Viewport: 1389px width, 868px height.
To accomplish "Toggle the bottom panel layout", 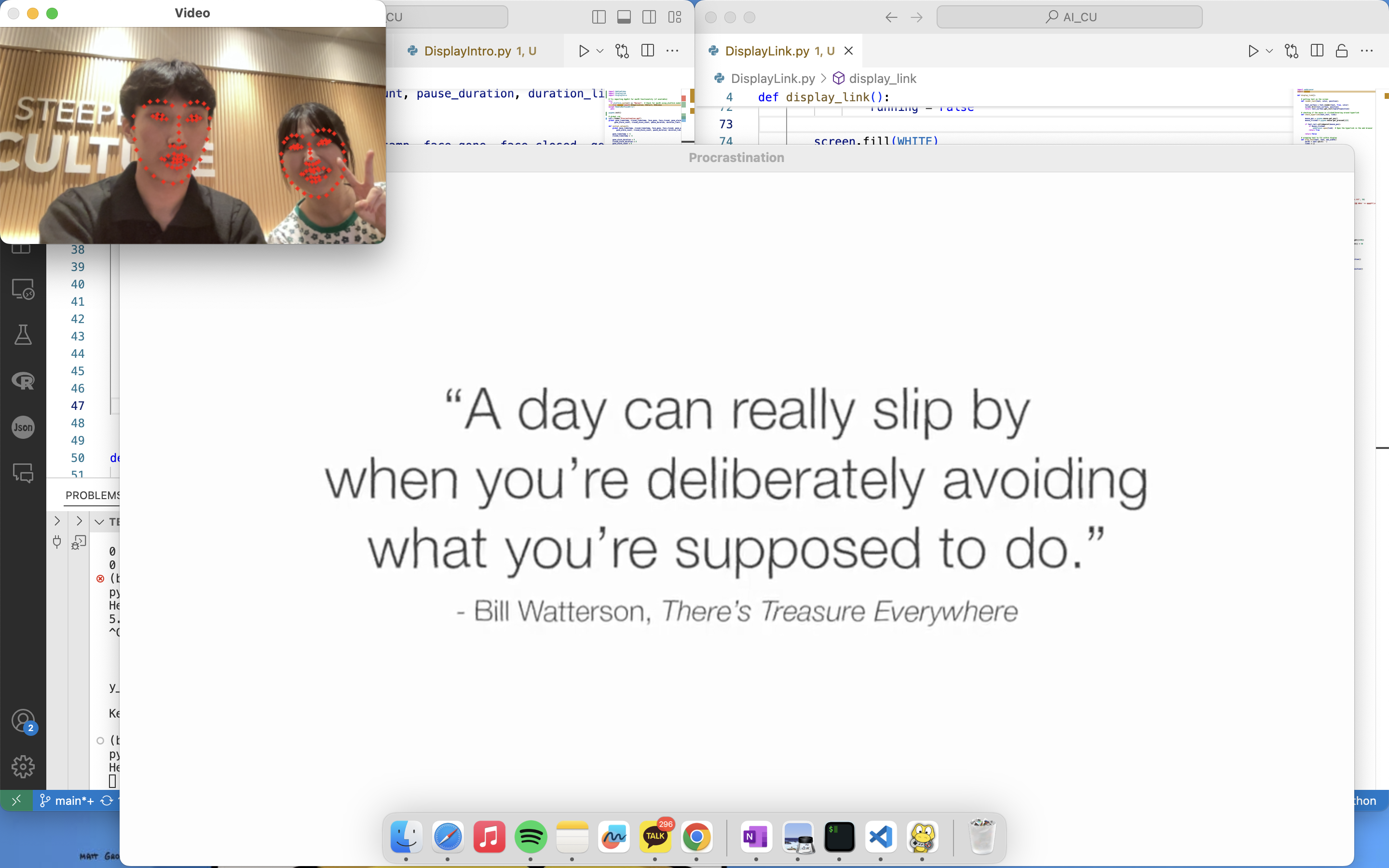I will tap(623, 17).
